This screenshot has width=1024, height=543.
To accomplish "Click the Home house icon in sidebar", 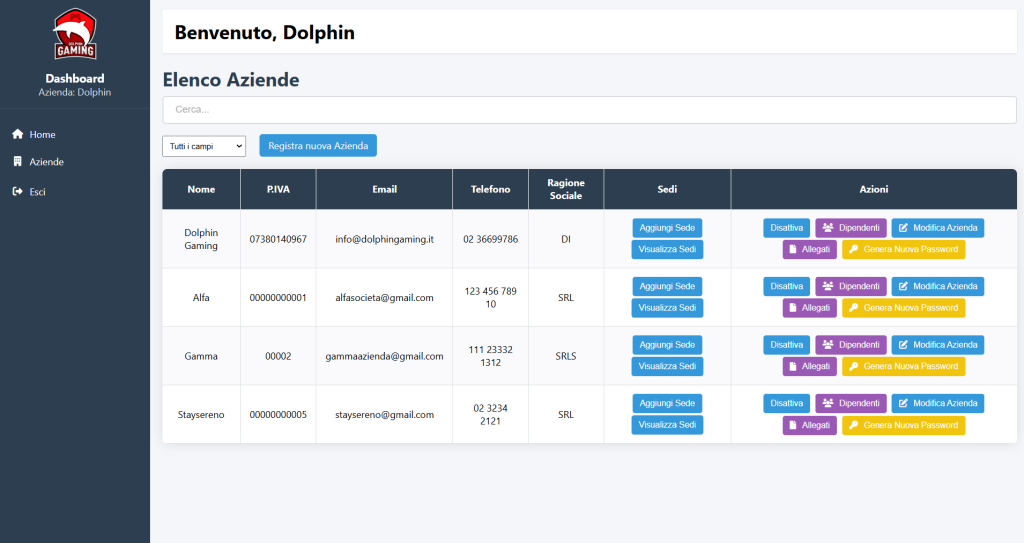I will (x=18, y=134).
